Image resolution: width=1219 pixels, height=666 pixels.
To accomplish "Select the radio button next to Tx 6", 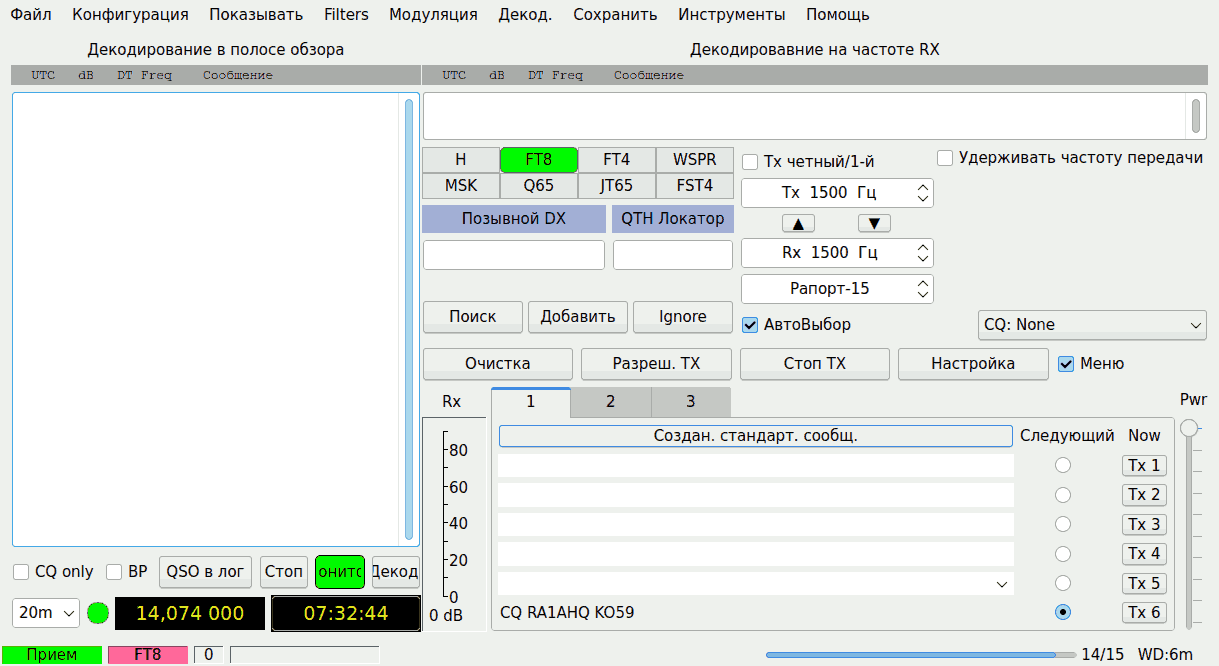I will [1063, 612].
